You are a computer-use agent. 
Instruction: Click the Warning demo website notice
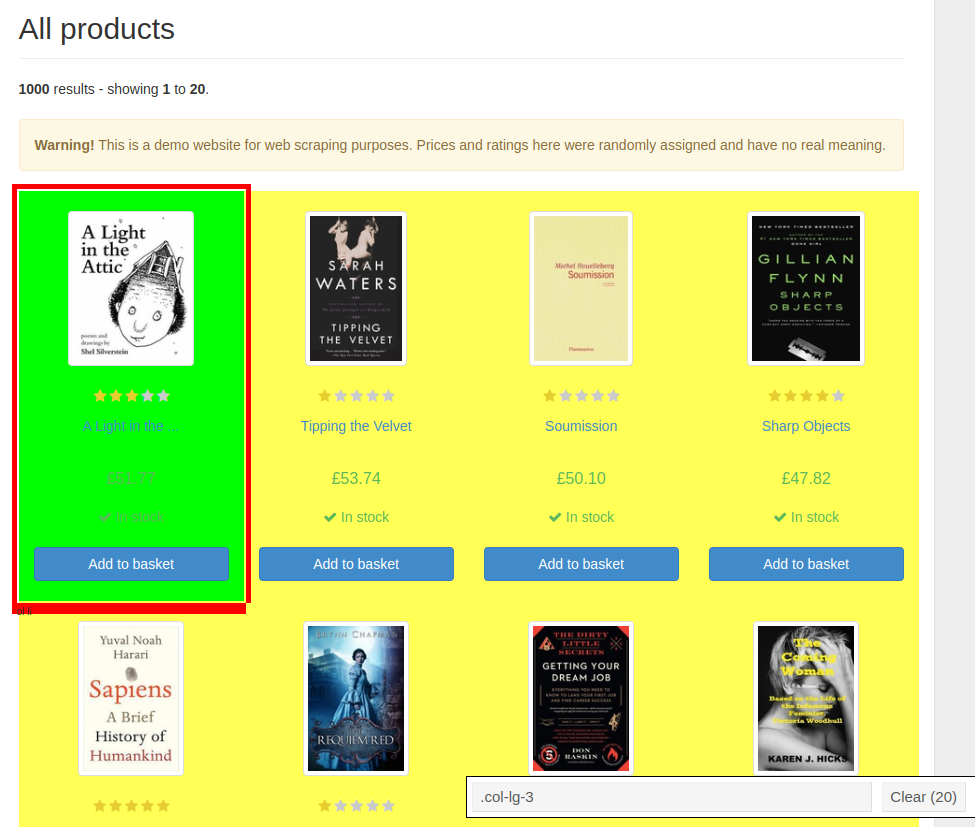pos(461,145)
